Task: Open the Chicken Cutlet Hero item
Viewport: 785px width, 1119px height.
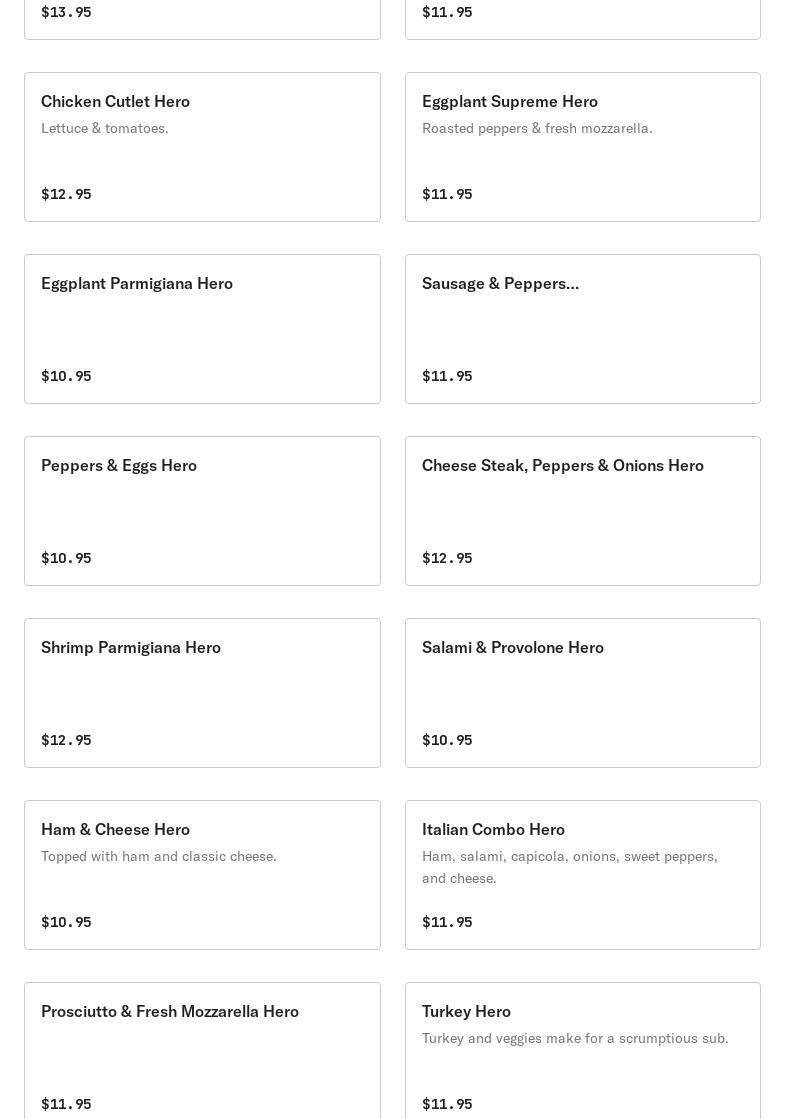Action: coord(202,147)
